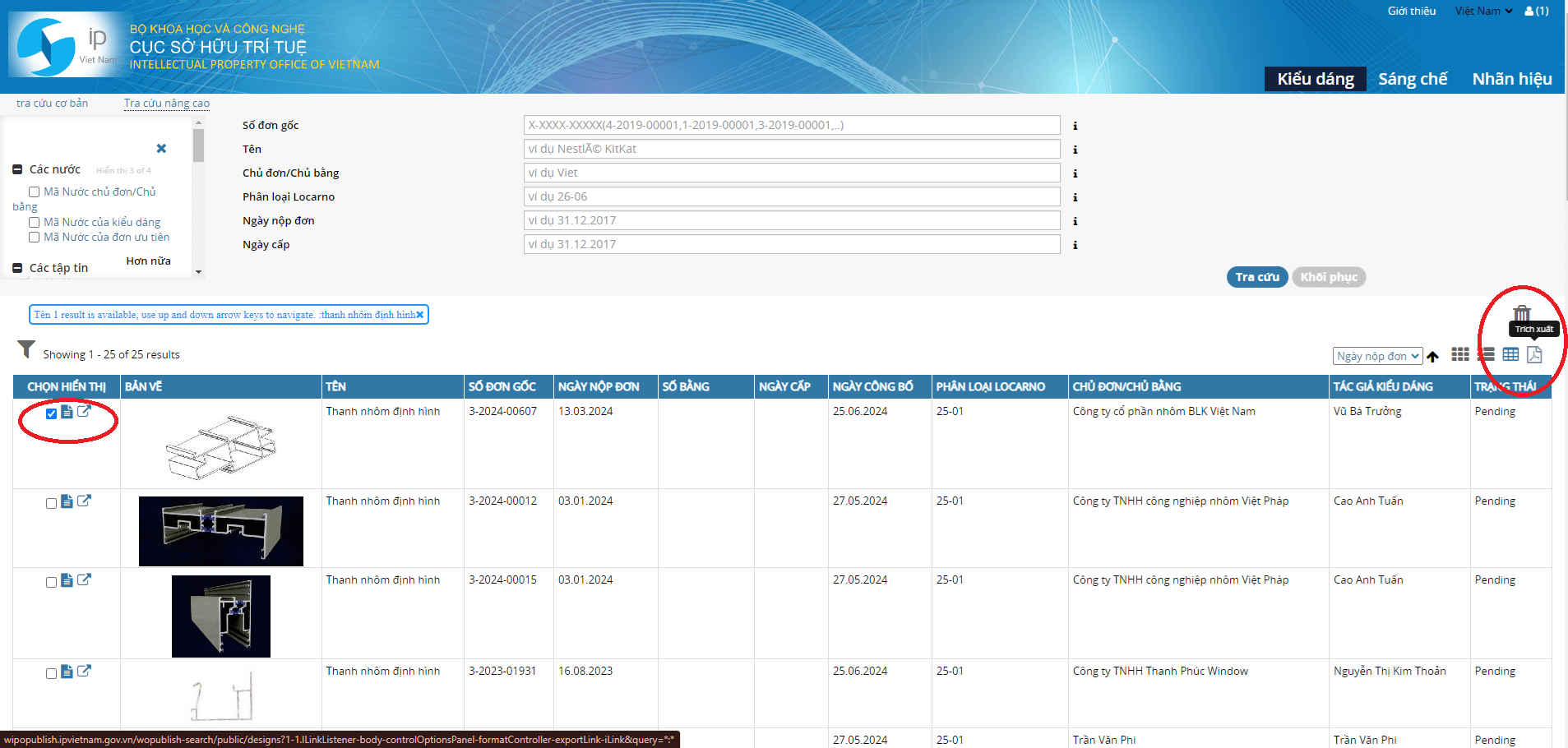The width and height of the screenshot is (1568, 748).
Task: Open the Ngày nộp đơn sort dropdown
Action: click(x=1377, y=356)
